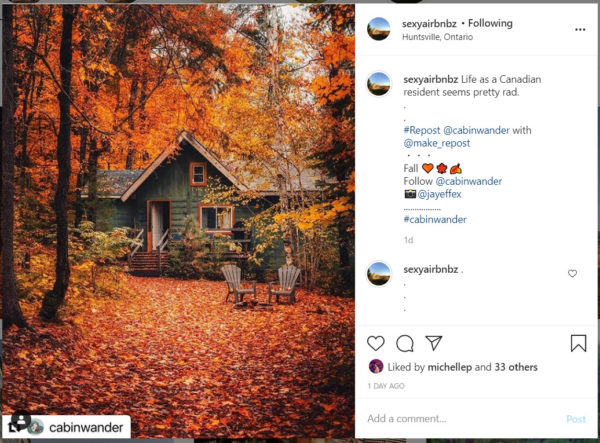This screenshot has width=600, height=443.
Task: Click the Post comment button
Action: (x=576, y=419)
